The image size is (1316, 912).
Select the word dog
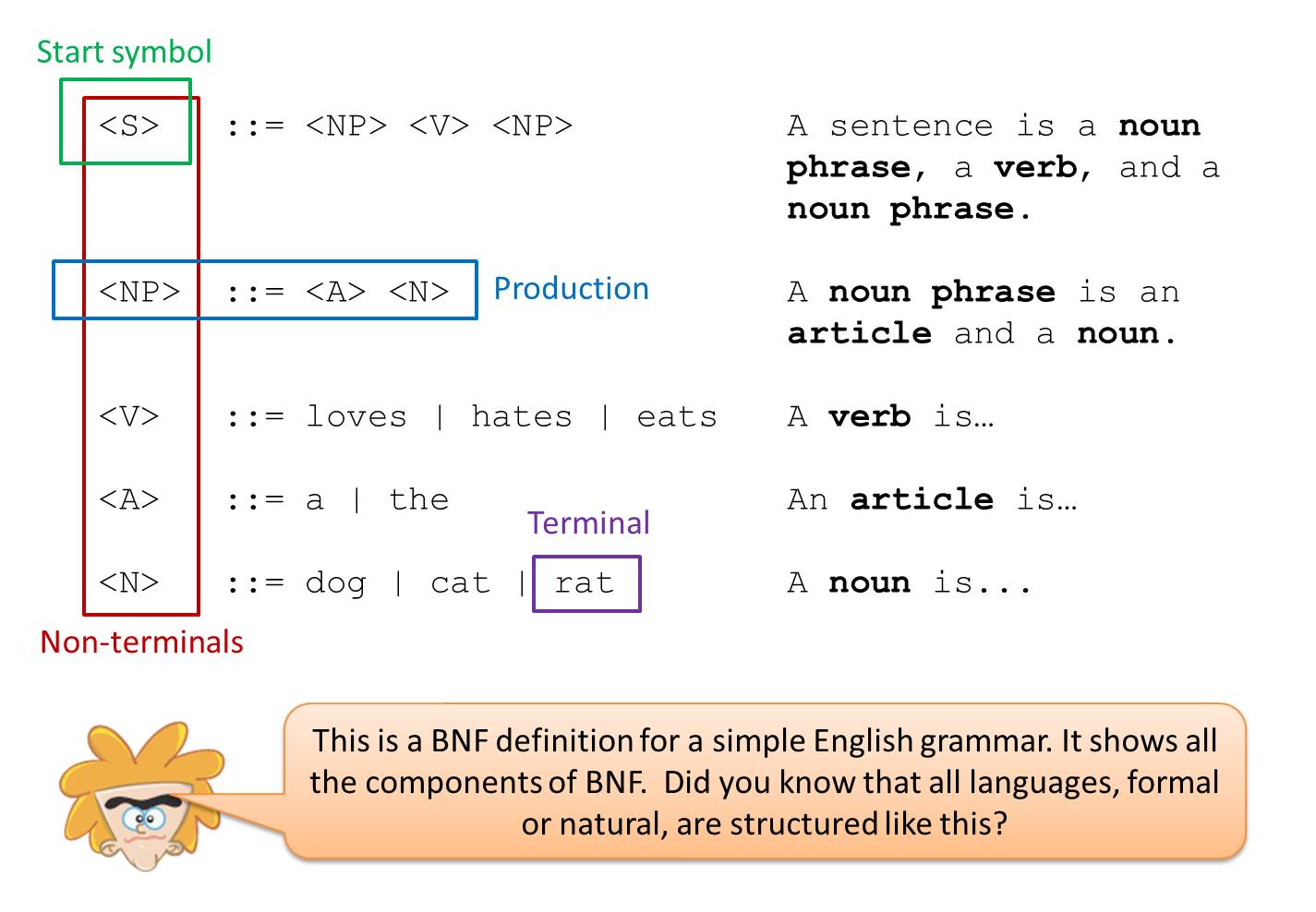pyautogui.click(x=336, y=583)
